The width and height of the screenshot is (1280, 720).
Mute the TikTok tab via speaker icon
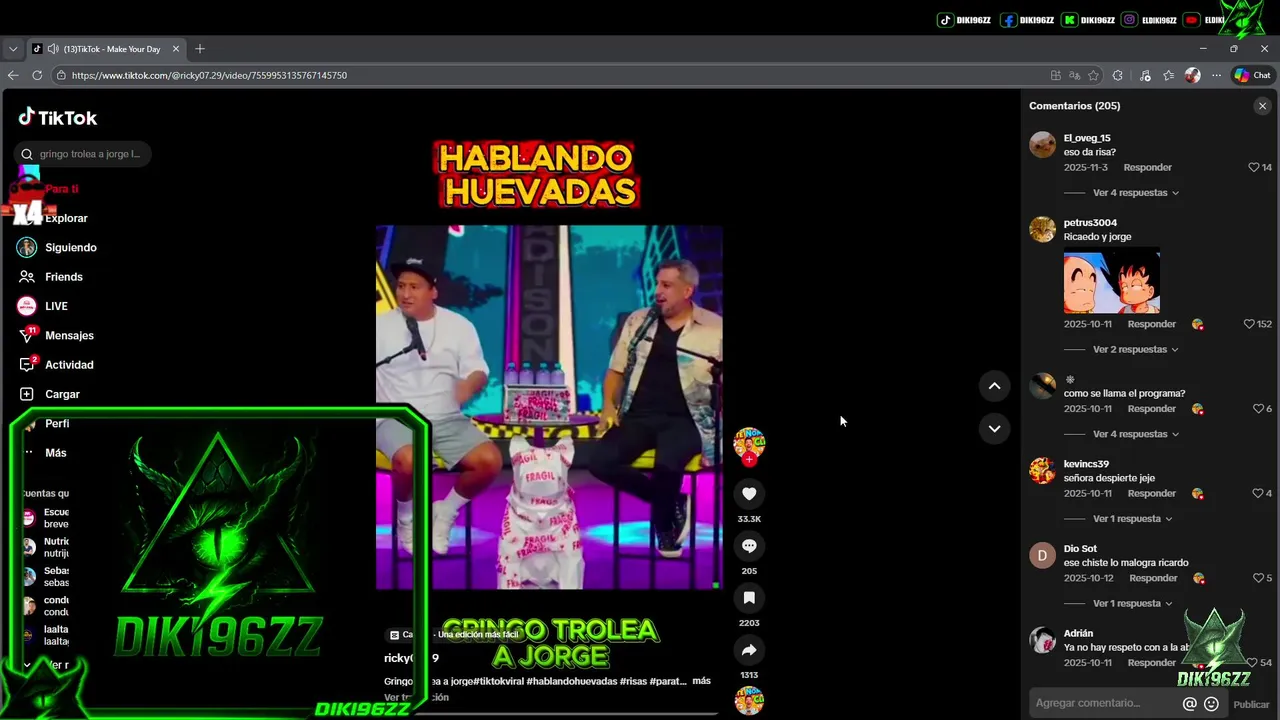53,49
